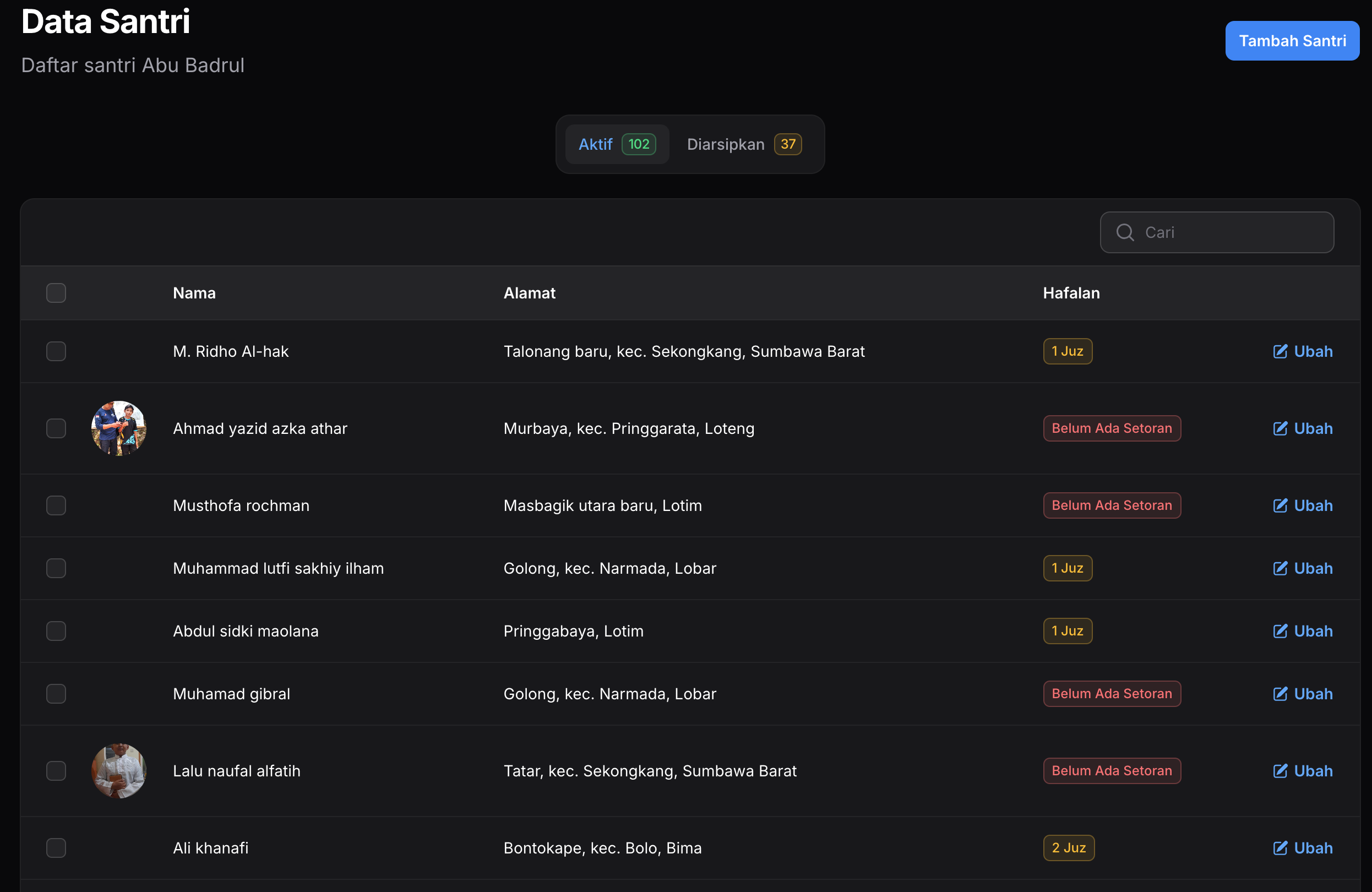Open Ahmad yazid azka athar's avatar photo
Viewport: 1372px width, 892px height.
(x=119, y=428)
